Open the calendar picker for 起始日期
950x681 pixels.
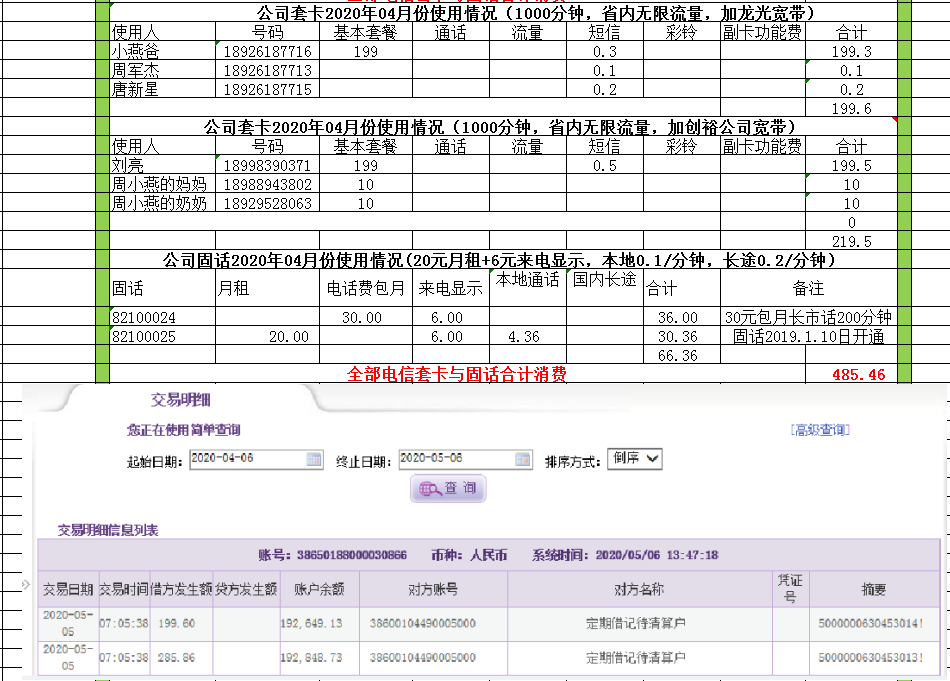coord(314,459)
